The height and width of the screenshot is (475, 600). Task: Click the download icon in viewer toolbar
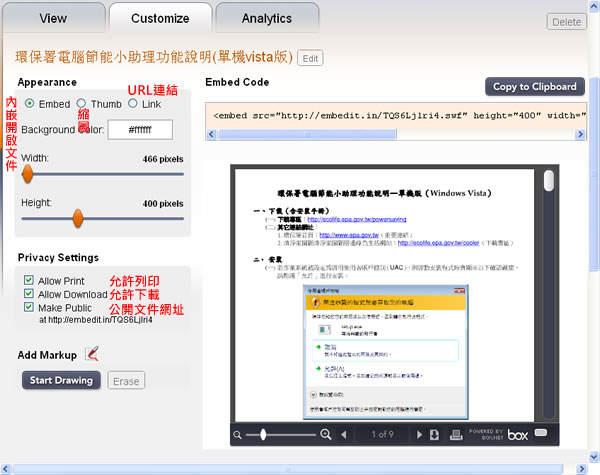tap(435, 435)
